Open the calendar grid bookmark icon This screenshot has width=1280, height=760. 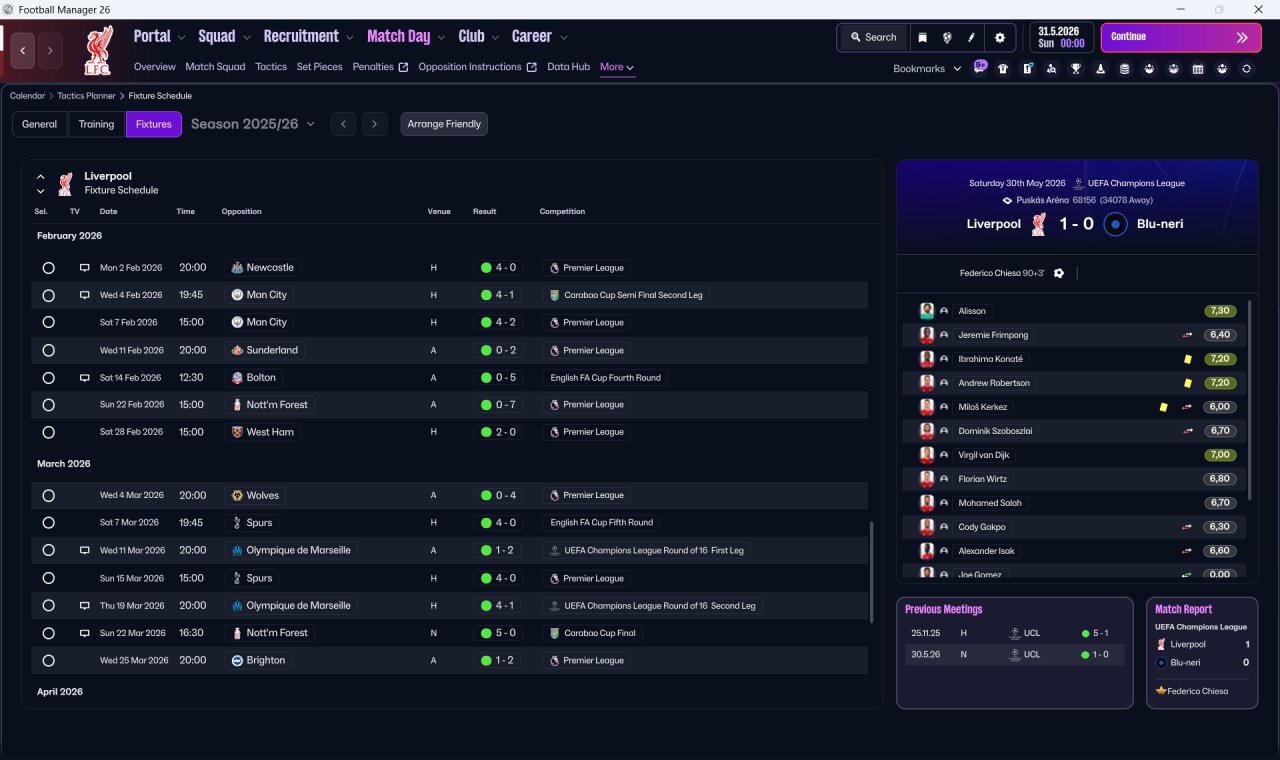1198,69
